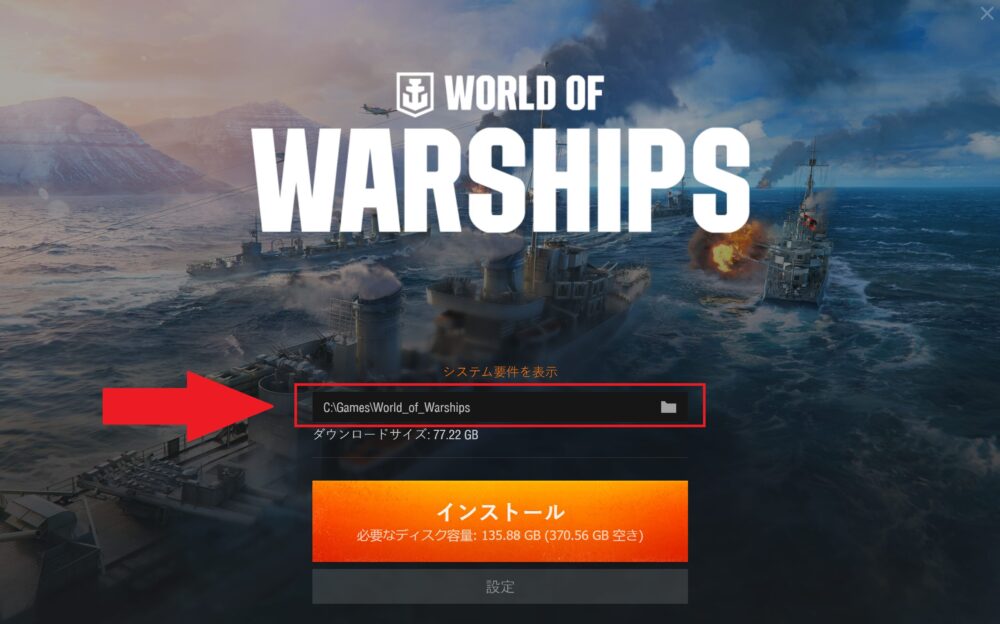Start installation with the orange インストール button
The width and height of the screenshot is (1000, 624).
[x=500, y=521]
